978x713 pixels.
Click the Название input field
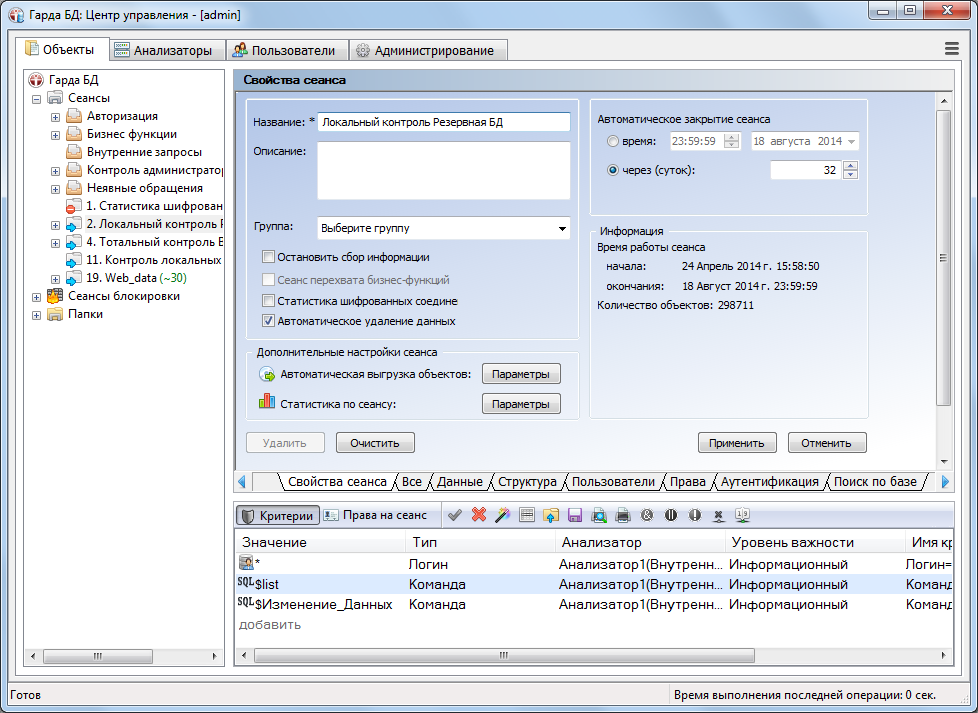443,122
